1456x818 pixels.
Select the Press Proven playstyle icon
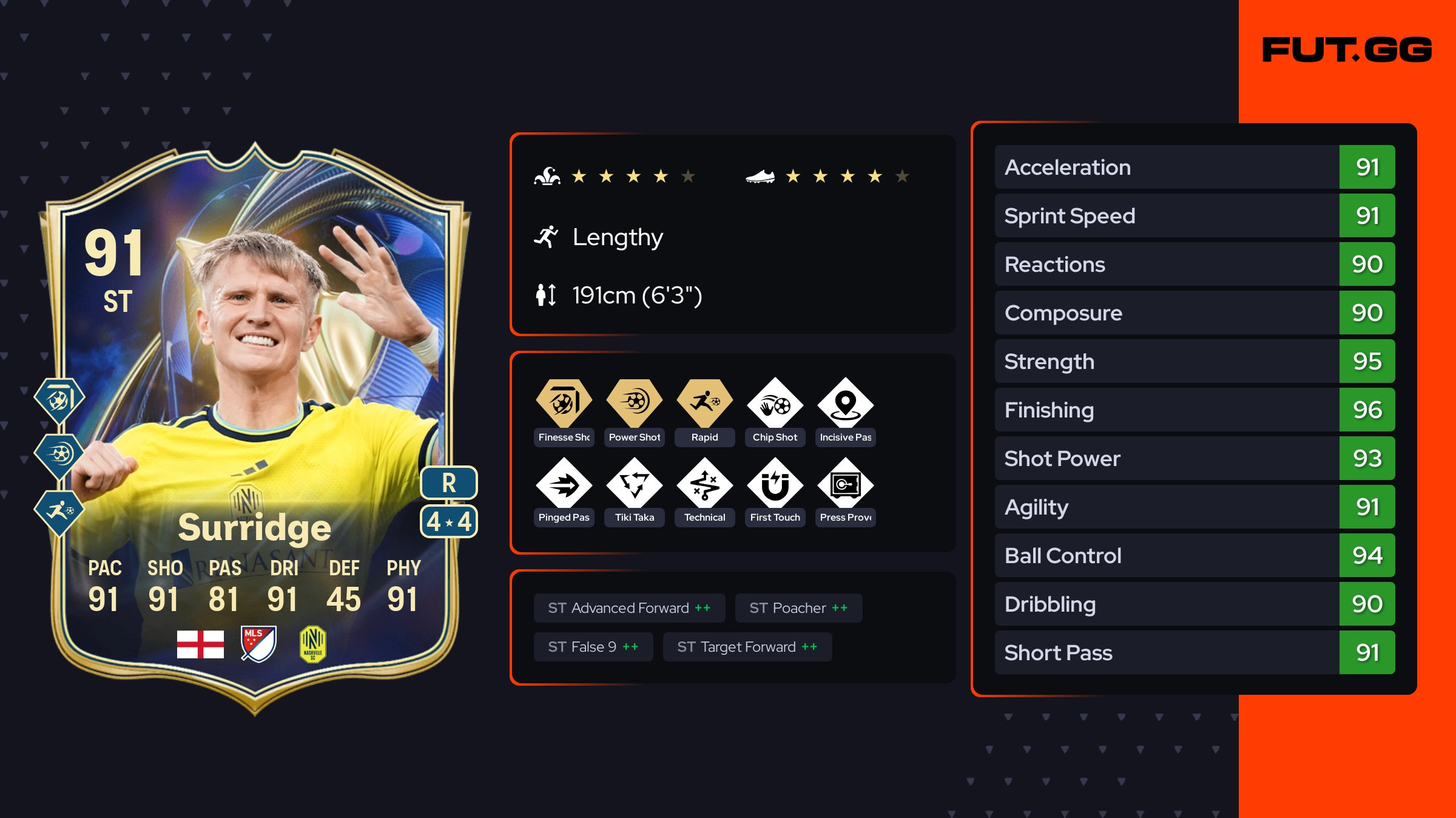[x=845, y=485]
